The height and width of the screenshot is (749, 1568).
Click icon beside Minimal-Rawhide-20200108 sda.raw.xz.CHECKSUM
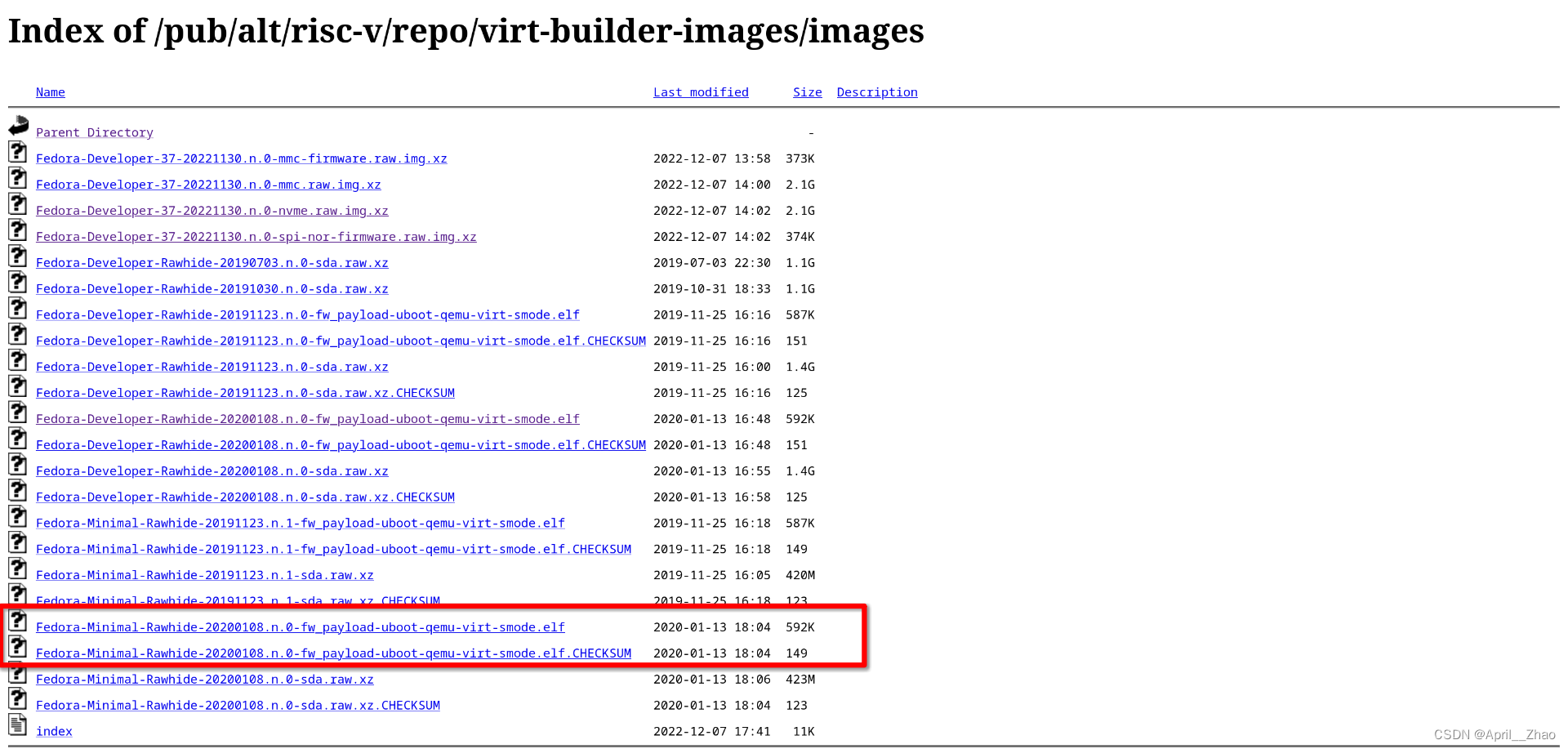(18, 699)
